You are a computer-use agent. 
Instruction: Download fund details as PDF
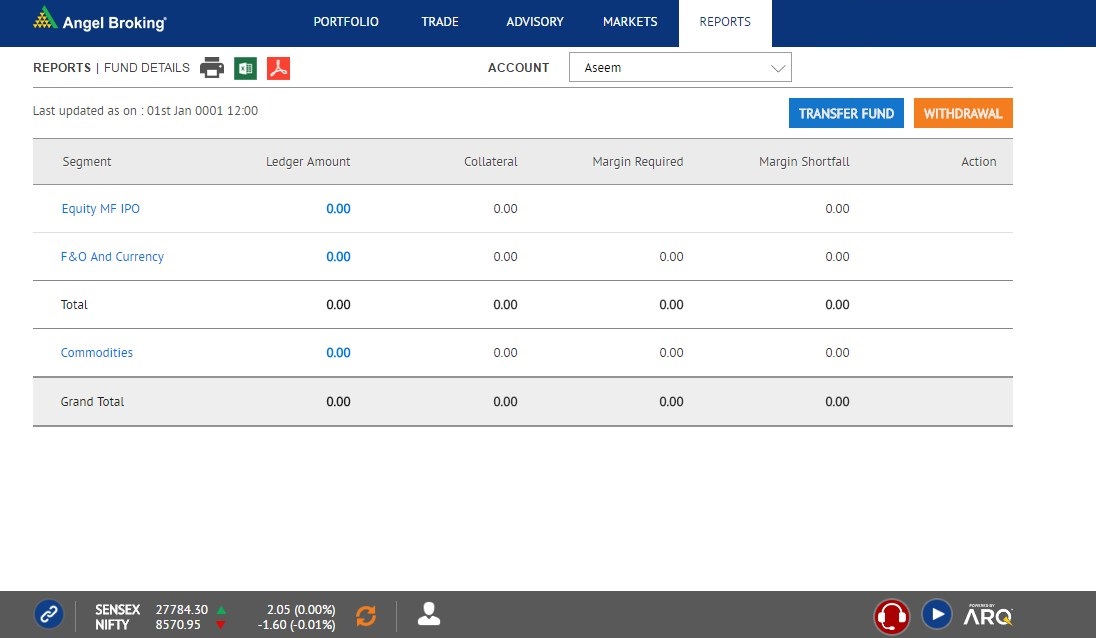click(x=278, y=68)
